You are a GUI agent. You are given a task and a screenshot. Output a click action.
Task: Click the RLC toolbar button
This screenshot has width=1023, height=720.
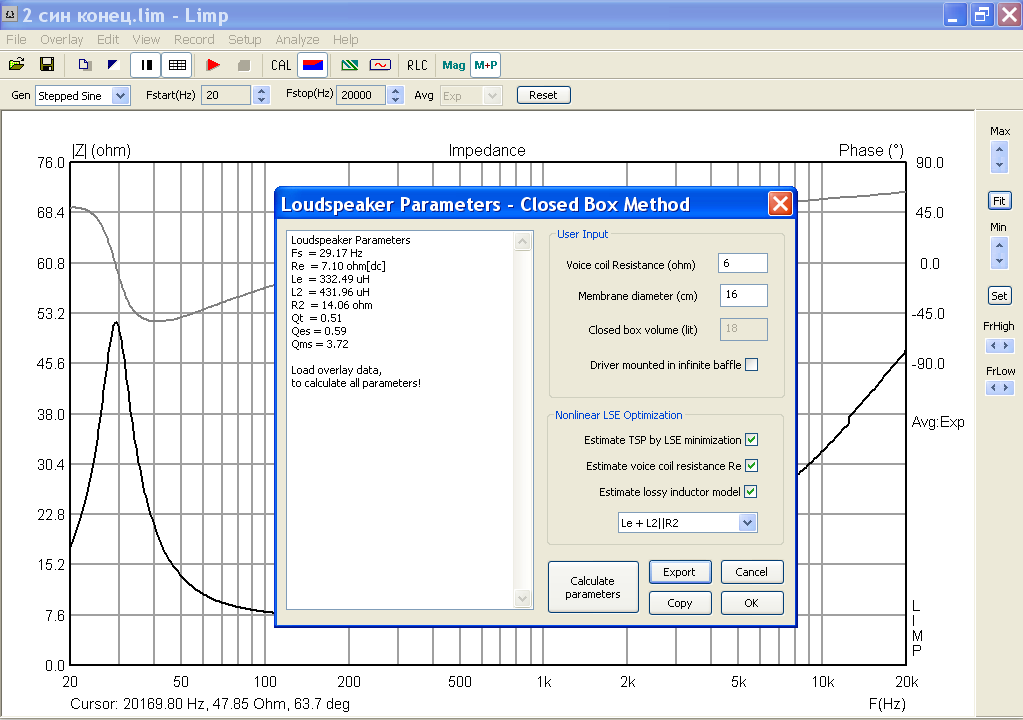click(416, 65)
